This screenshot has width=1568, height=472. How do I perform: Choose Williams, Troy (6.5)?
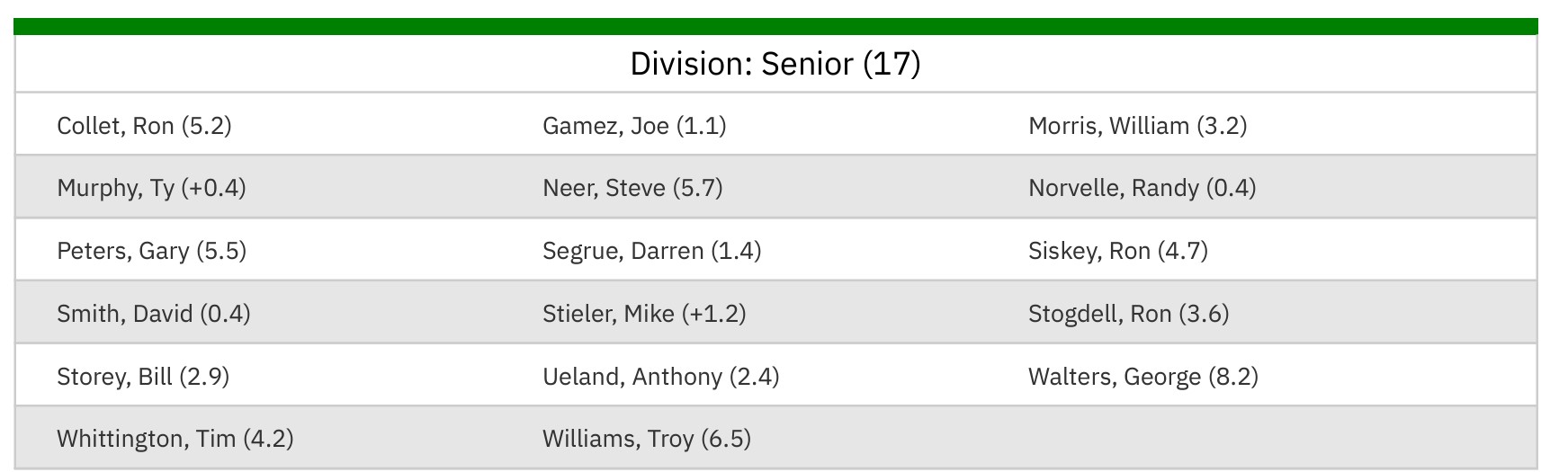[646, 439]
